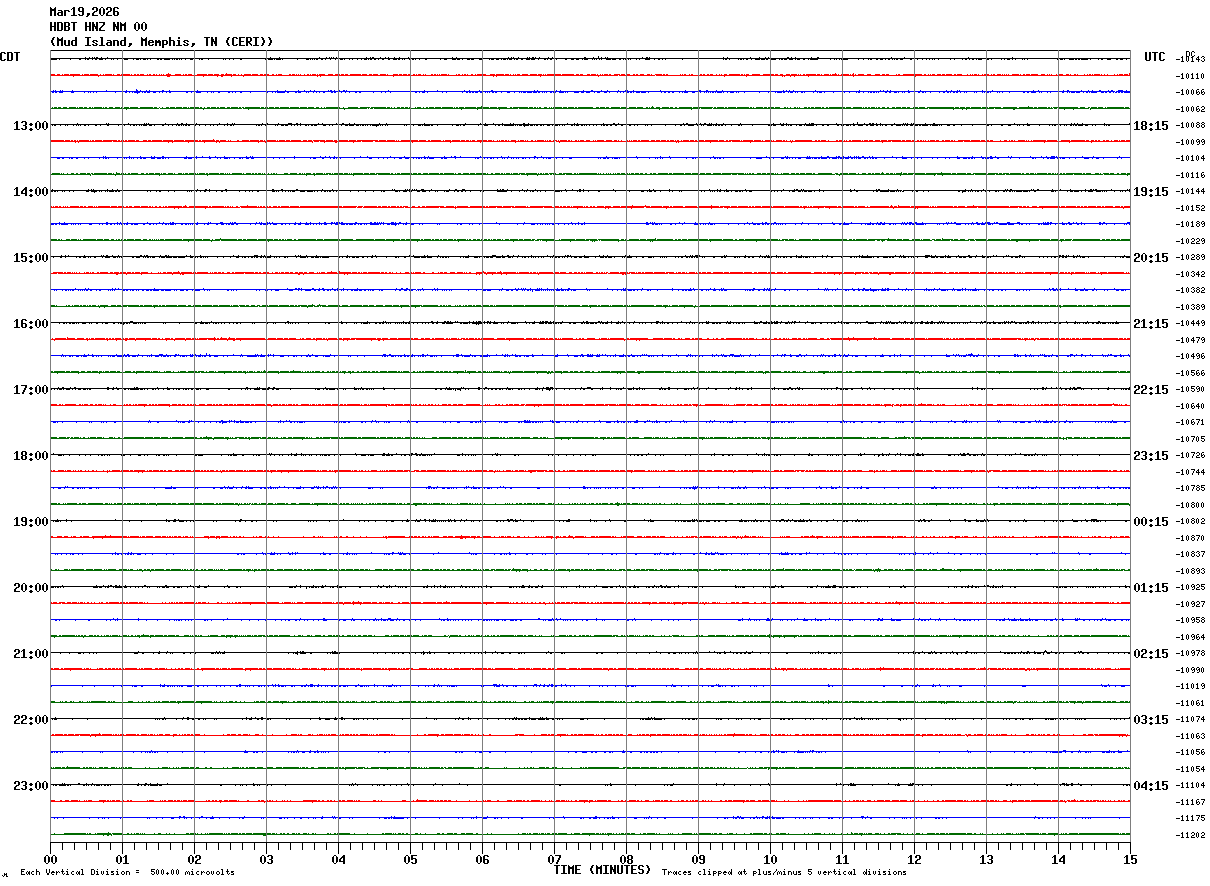Click the 00:15 UTC time label
1210x886 pixels.
(1151, 522)
